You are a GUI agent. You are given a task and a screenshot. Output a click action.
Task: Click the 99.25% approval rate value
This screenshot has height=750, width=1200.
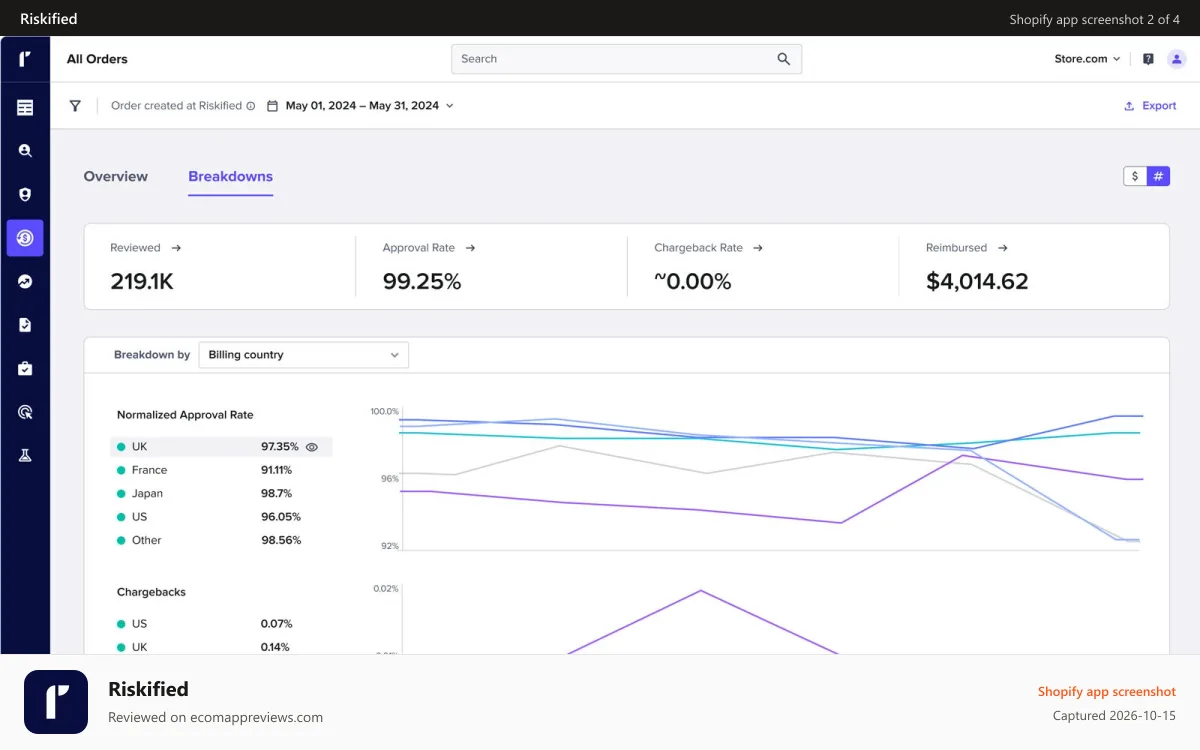(422, 282)
